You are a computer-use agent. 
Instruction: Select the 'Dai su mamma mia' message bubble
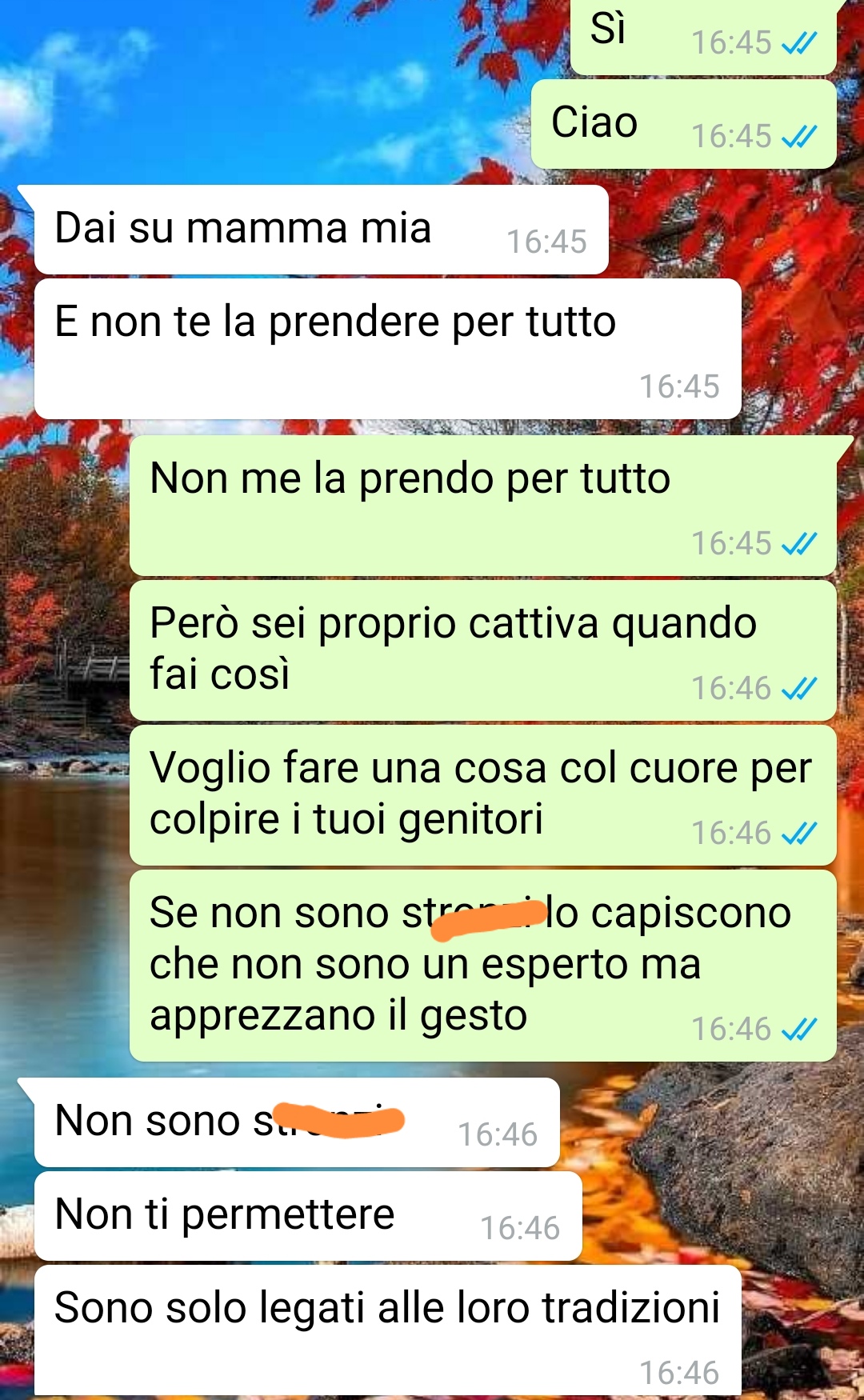pyautogui.click(x=321, y=230)
